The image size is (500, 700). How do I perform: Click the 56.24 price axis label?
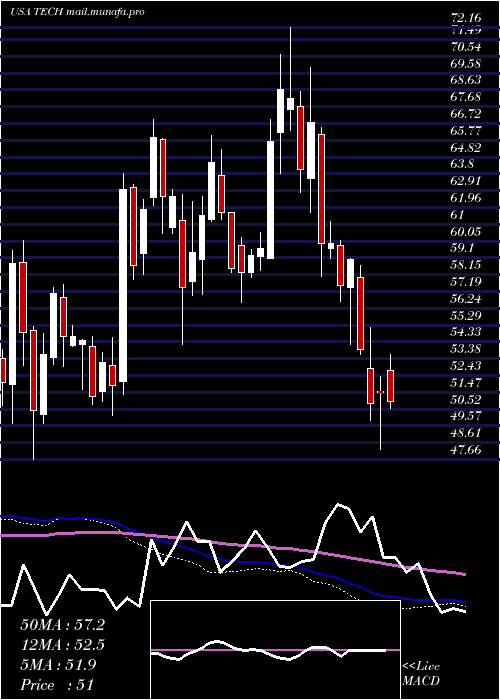(x=466, y=299)
